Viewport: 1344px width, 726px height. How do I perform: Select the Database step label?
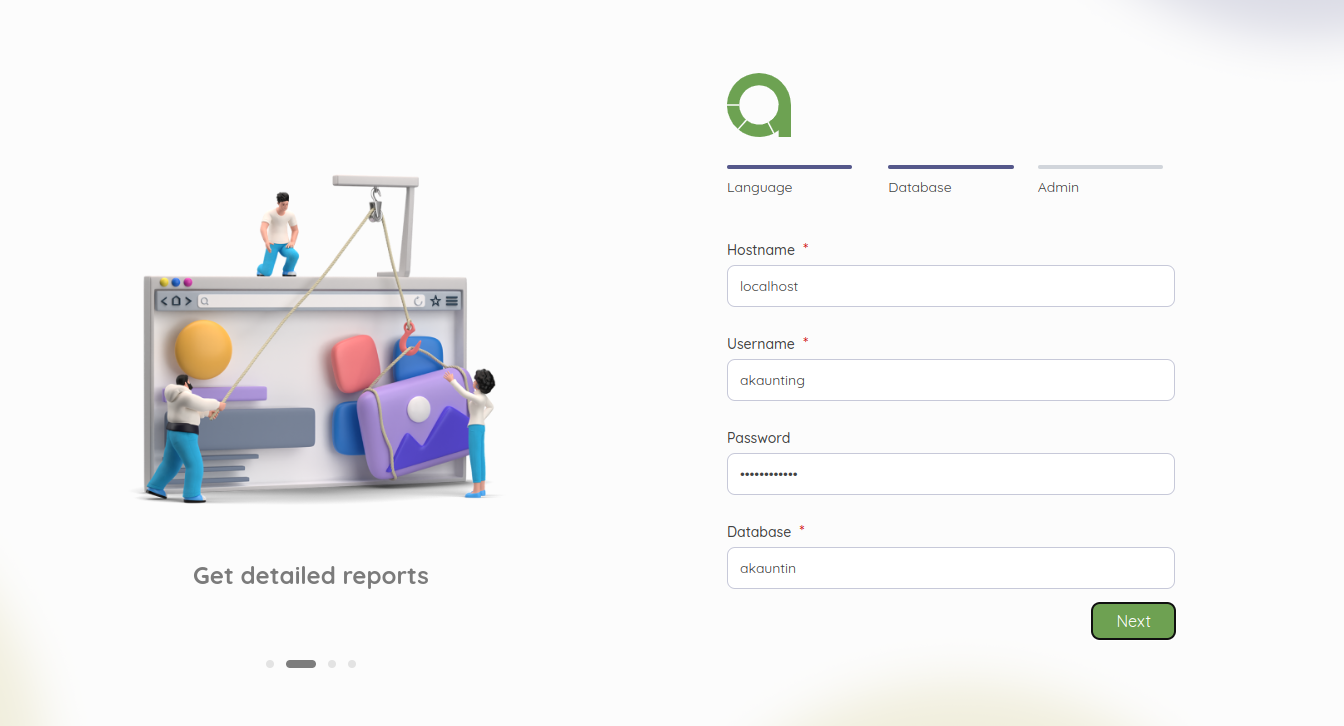[919, 188]
